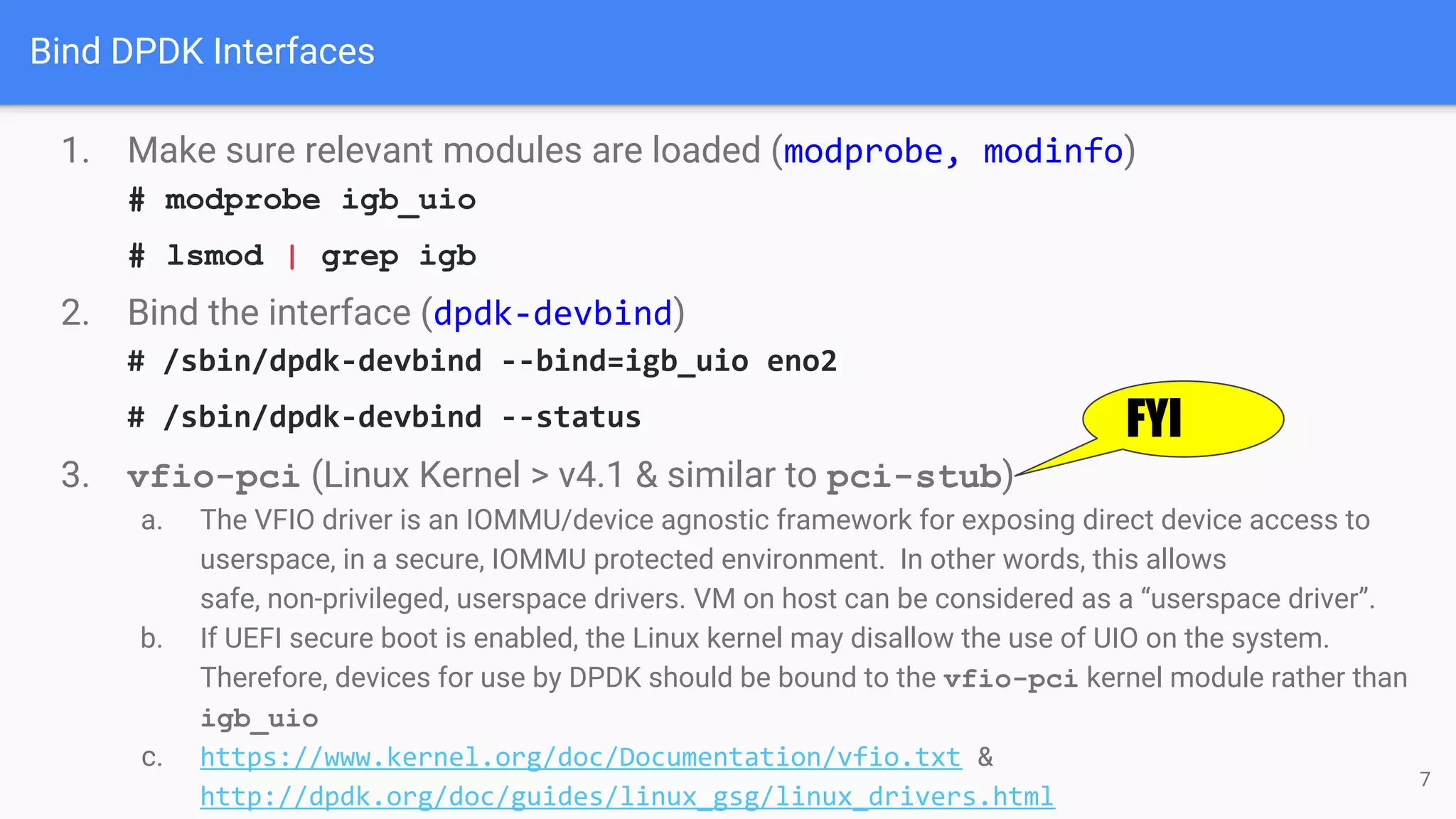Click the '# modprobe igb_uio' command line
Screen dimensions: 1456x819
coord(302,201)
